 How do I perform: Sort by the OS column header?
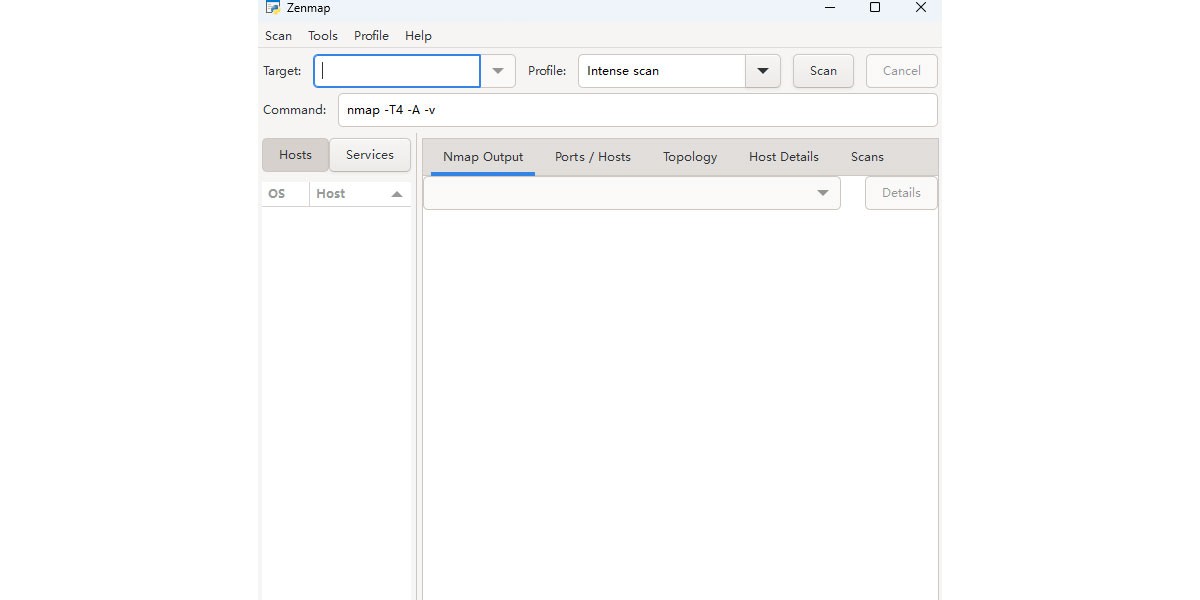tap(285, 194)
